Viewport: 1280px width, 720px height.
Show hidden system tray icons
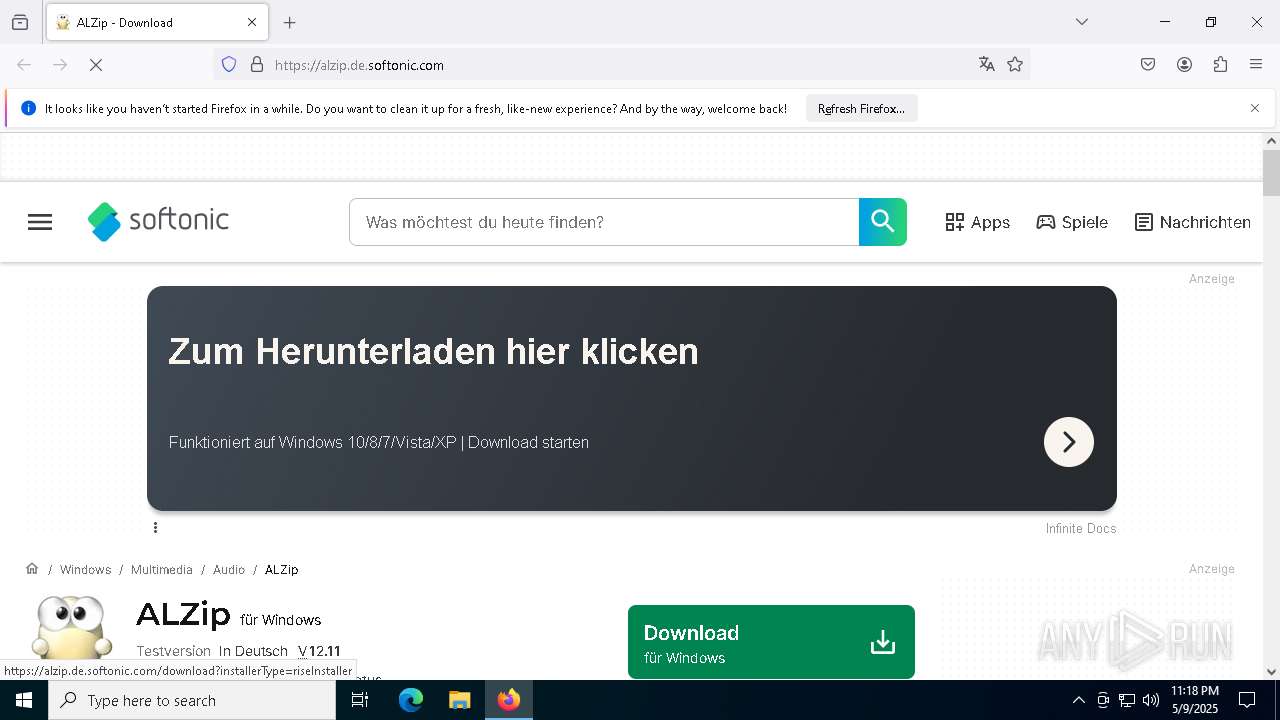pyautogui.click(x=1078, y=700)
